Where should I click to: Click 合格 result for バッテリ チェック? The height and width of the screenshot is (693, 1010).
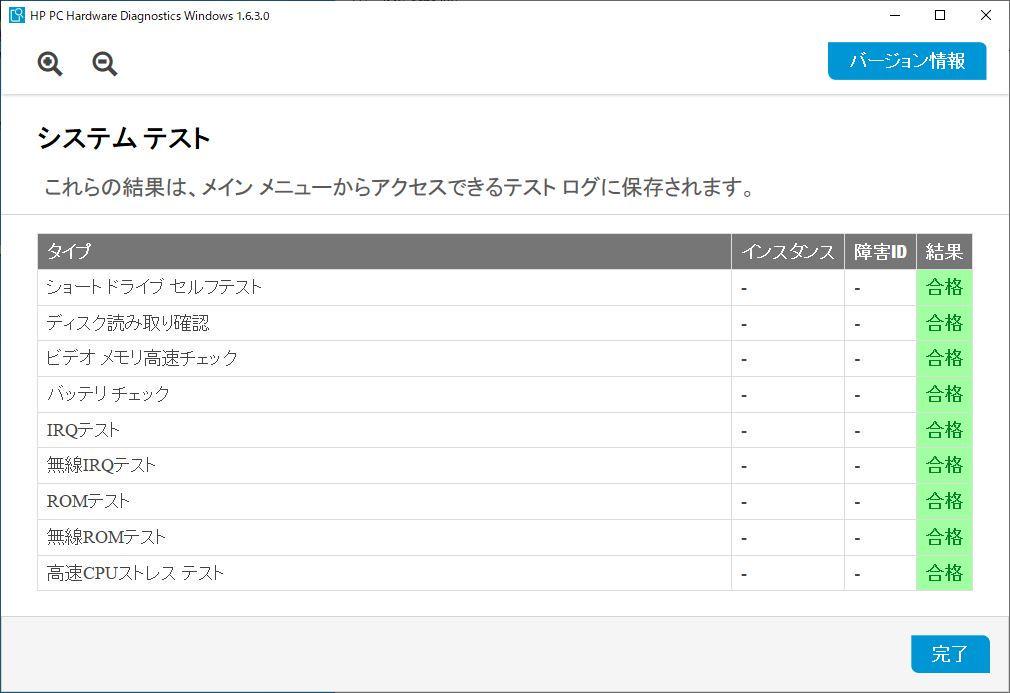click(944, 394)
